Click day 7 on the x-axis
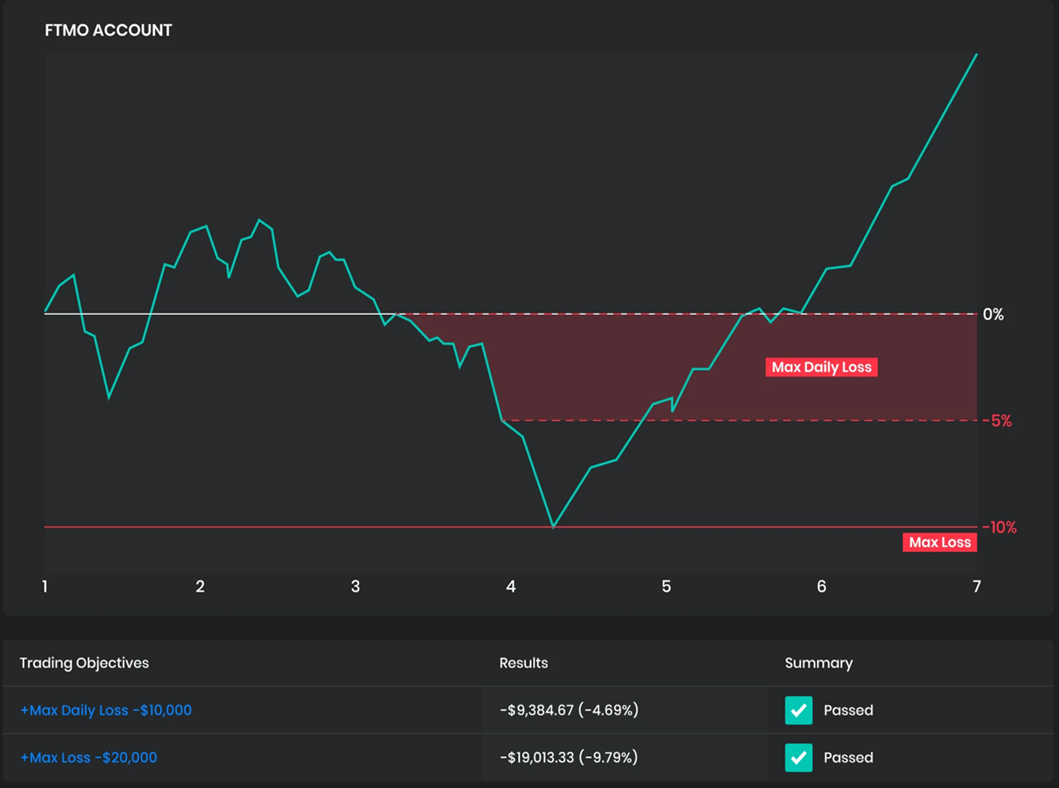This screenshot has width=1059, height=788. [976, 587]
